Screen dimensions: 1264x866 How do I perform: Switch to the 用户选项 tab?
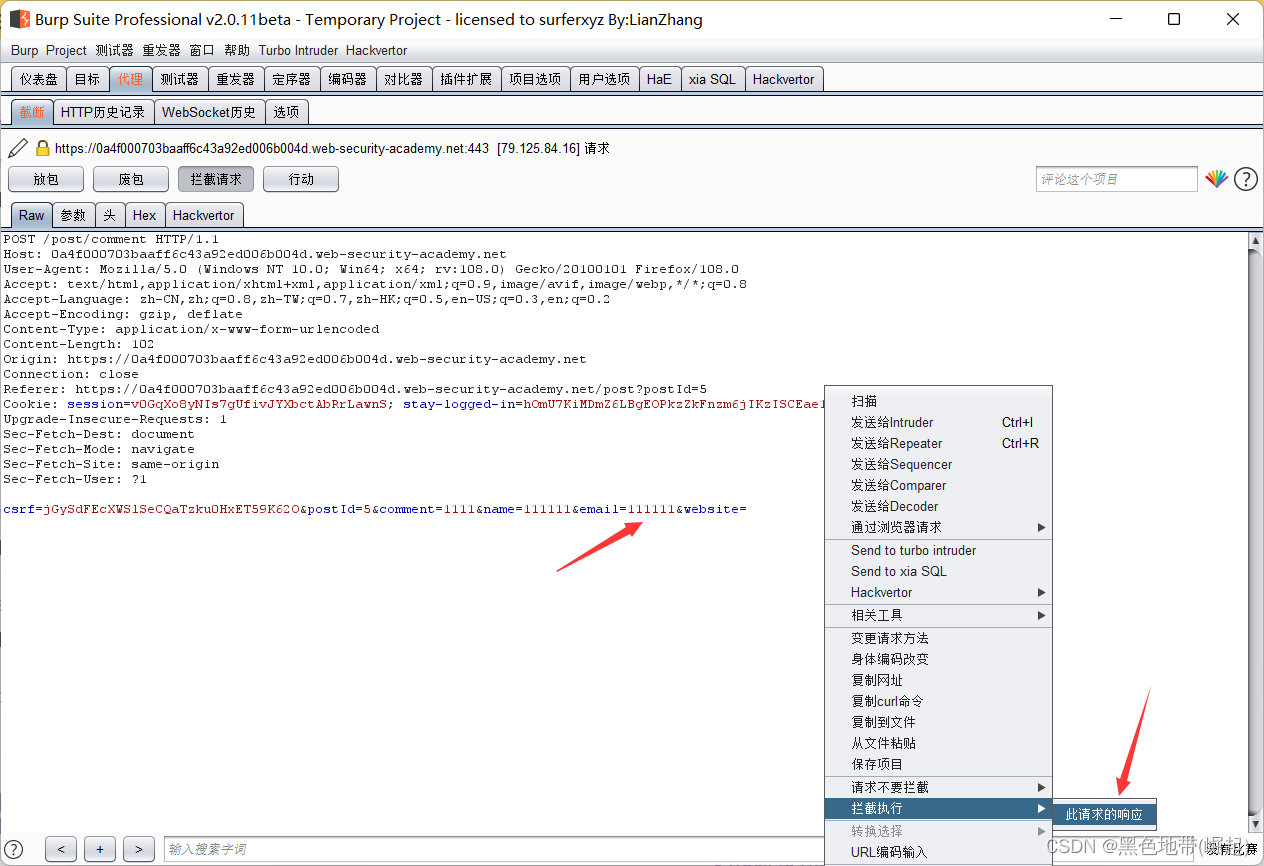(x=604, y=79)
